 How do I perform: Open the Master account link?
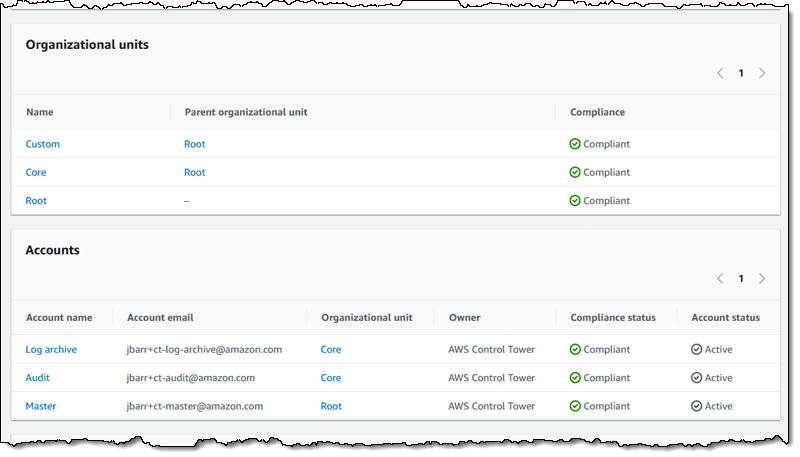pyautogui.click(x=41, y=406)
